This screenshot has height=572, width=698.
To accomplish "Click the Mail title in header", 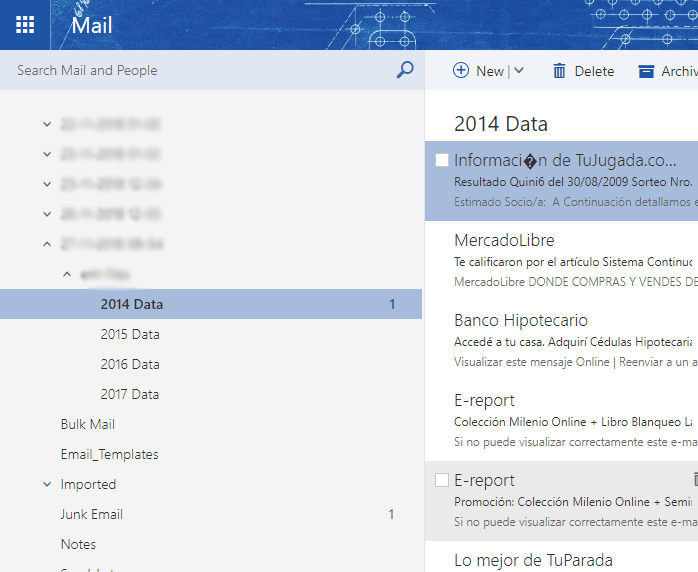I will click(x=92, y=25).
